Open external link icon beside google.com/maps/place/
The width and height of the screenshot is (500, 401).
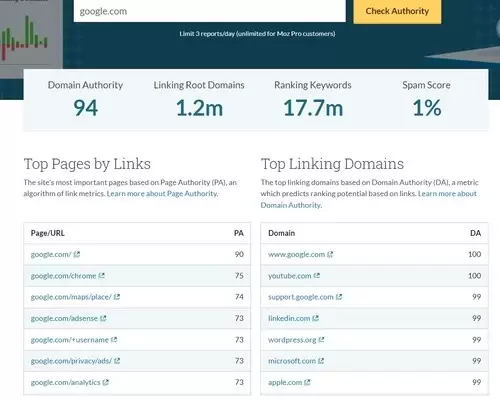point(117,297)
